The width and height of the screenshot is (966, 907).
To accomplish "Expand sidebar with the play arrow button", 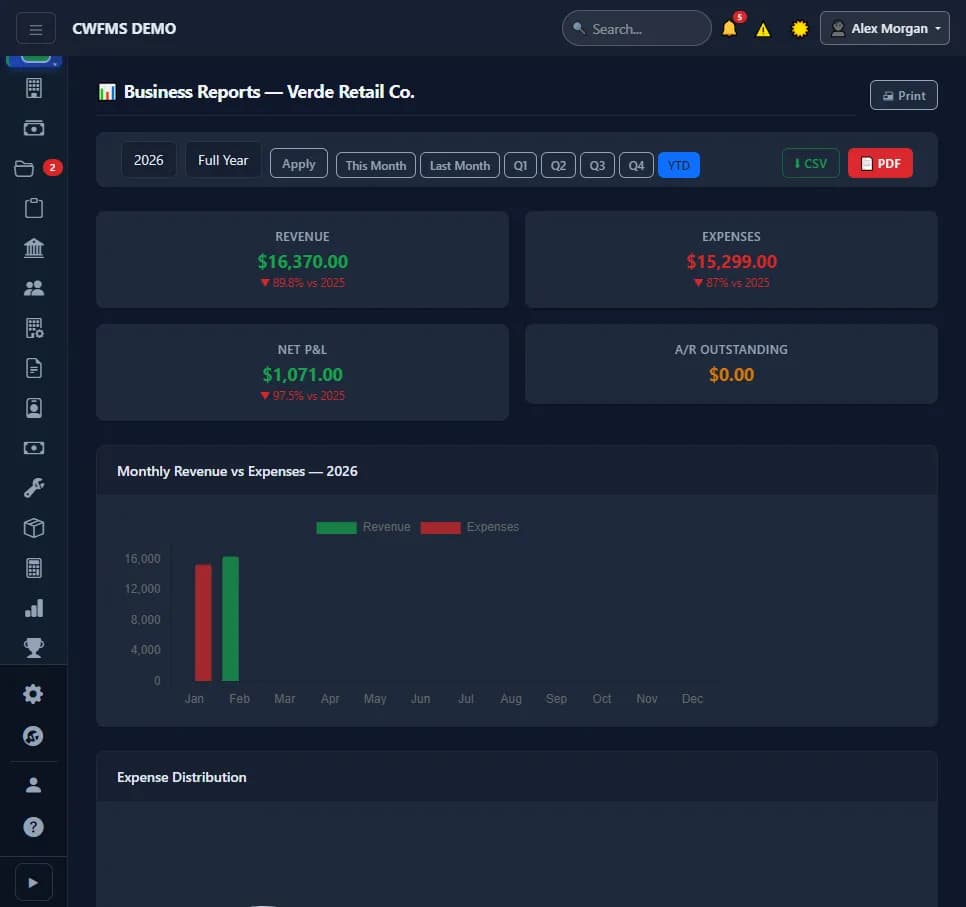I will 34,883.
